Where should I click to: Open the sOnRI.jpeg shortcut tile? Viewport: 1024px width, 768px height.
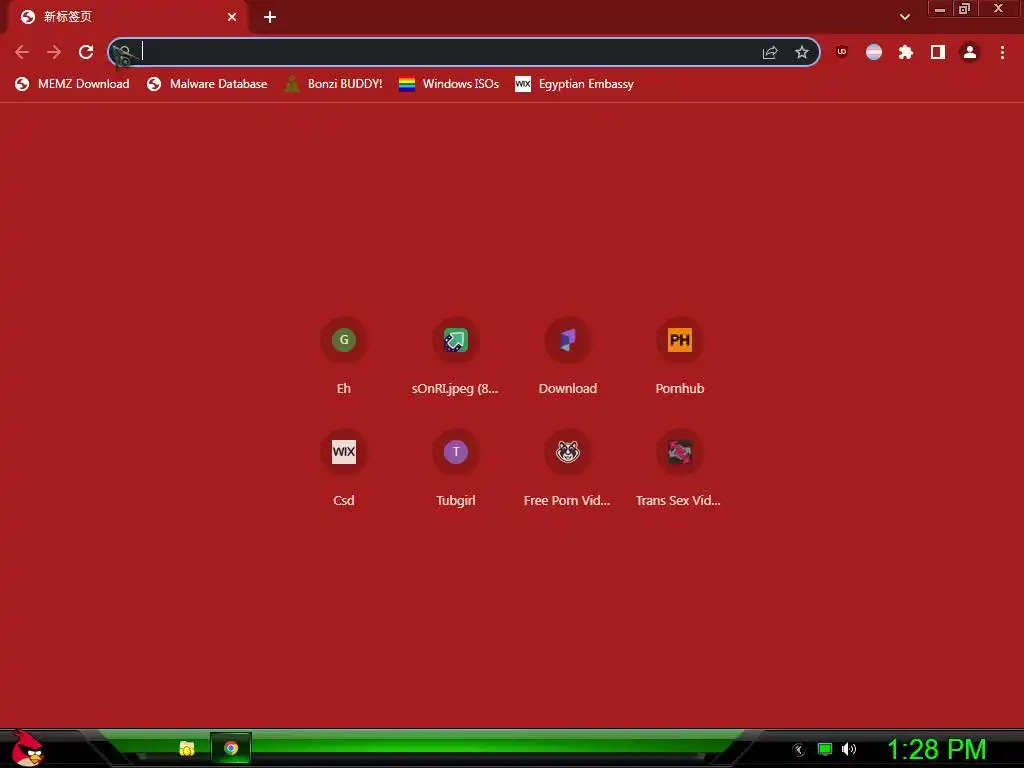pyautogui.click(x=455, y=356)
